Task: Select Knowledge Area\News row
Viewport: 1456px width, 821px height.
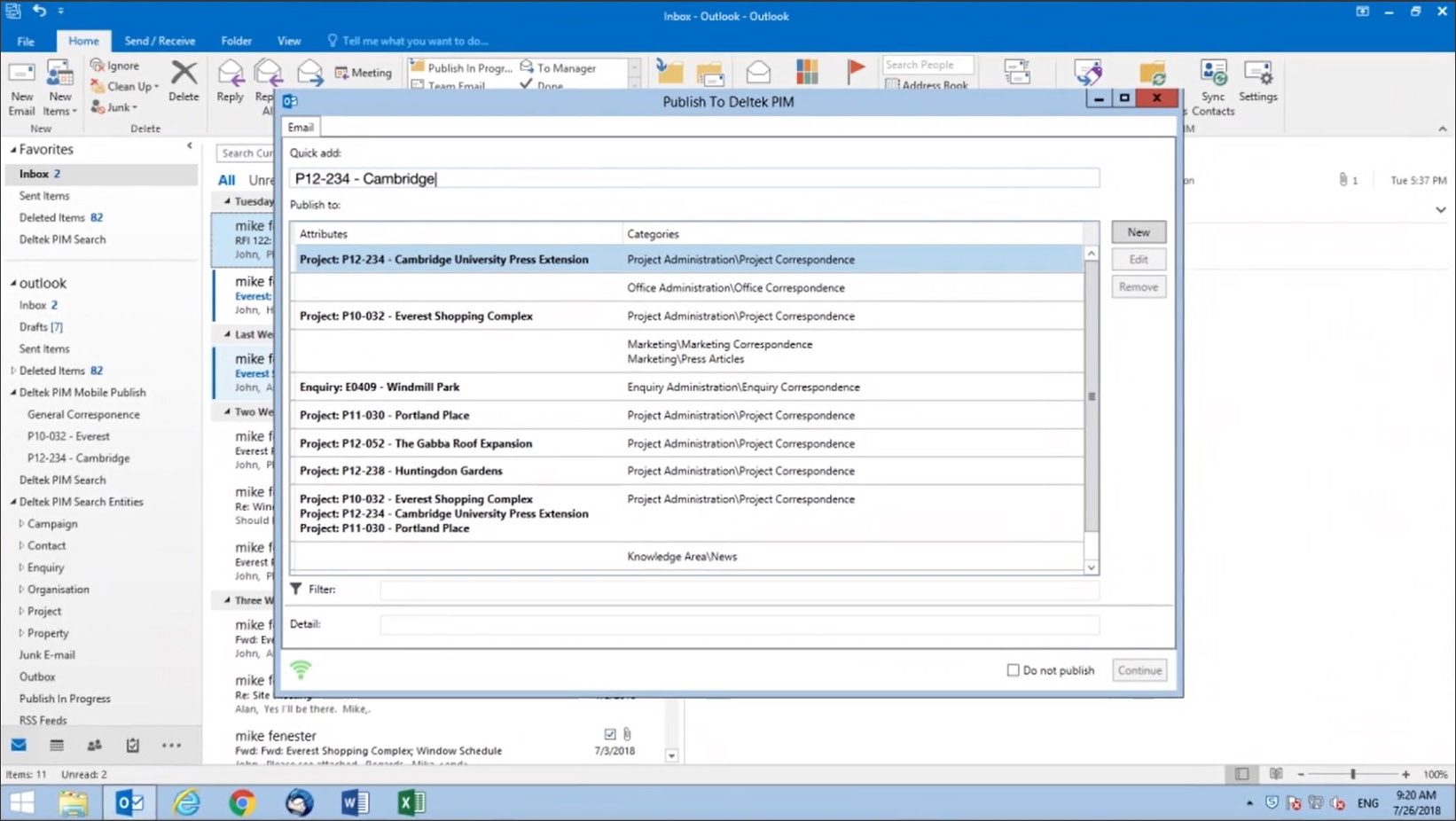Action: click(687, 557)
